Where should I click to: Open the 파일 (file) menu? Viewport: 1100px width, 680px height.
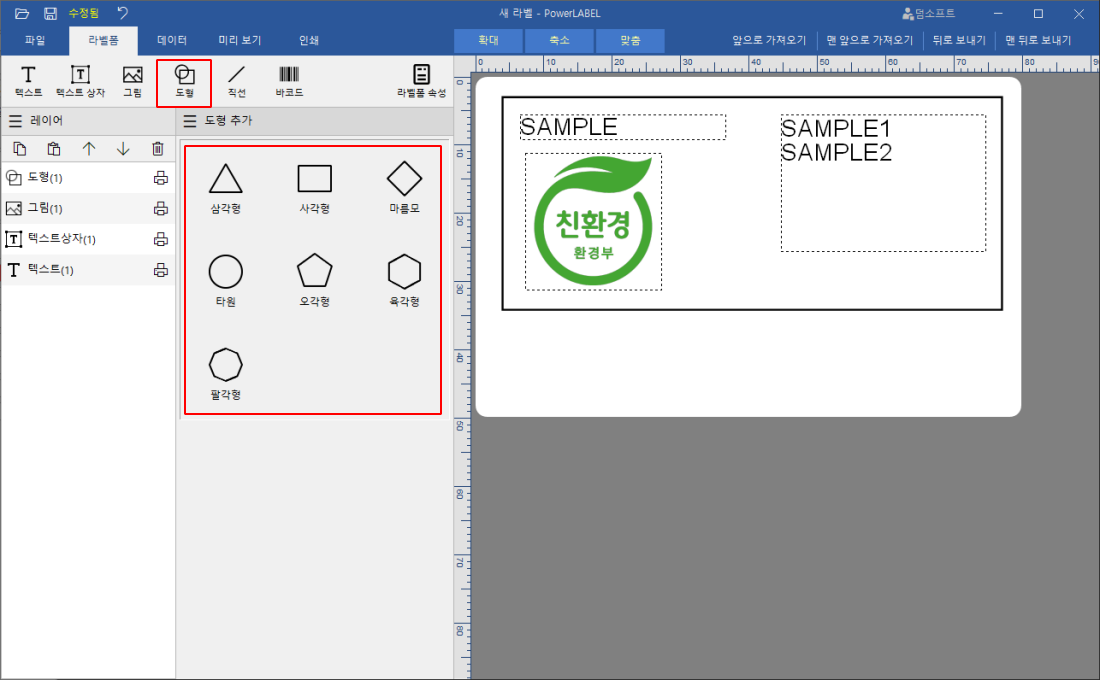(35, 41)
